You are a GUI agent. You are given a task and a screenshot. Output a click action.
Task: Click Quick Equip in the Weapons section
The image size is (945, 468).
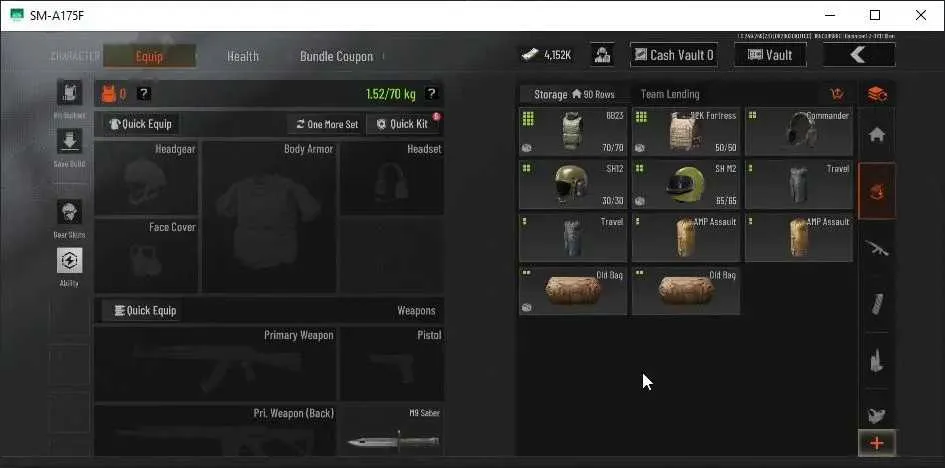click(142, 311)
